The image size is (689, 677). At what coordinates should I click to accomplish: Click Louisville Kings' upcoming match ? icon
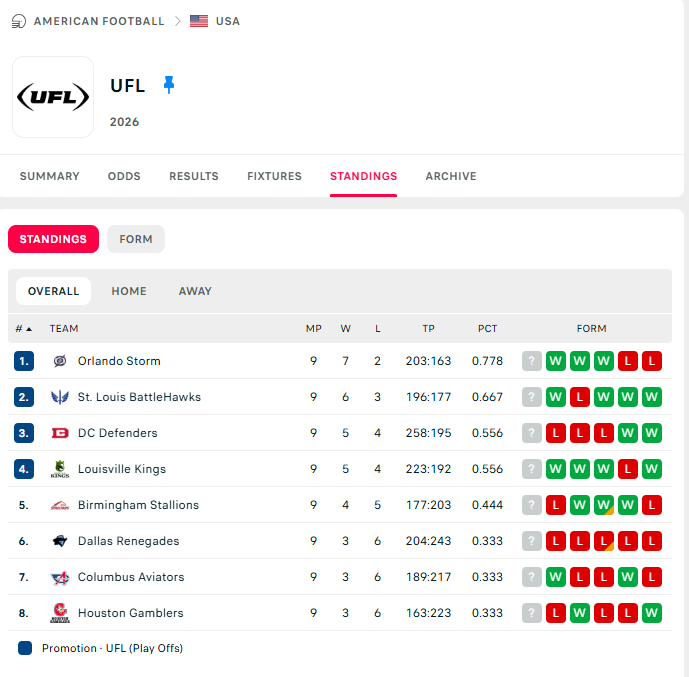[x=532, y=469]
